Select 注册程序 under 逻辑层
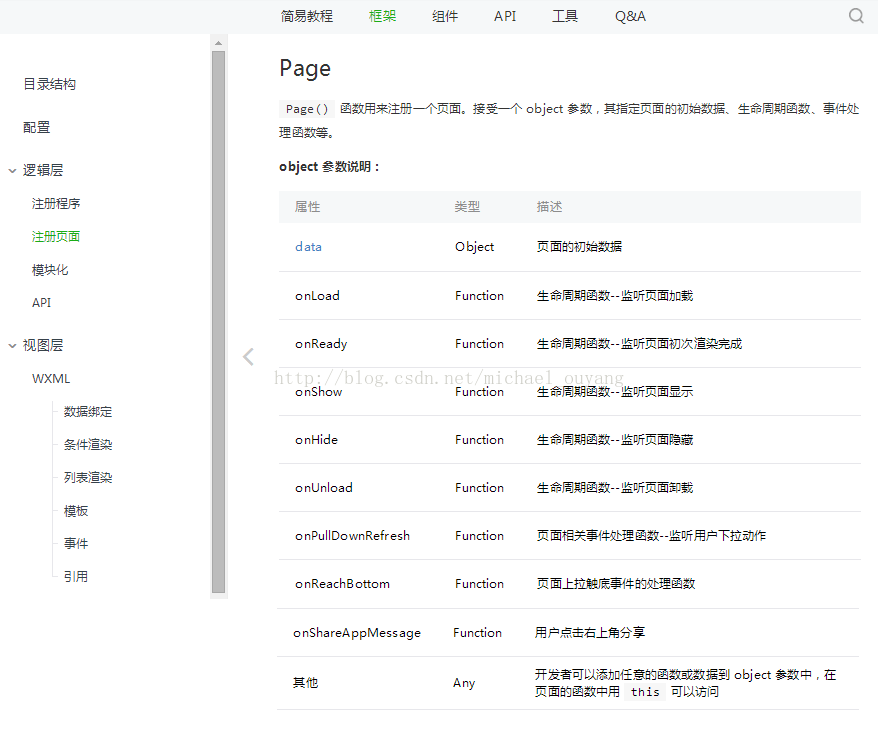 (x=55, y=203)
